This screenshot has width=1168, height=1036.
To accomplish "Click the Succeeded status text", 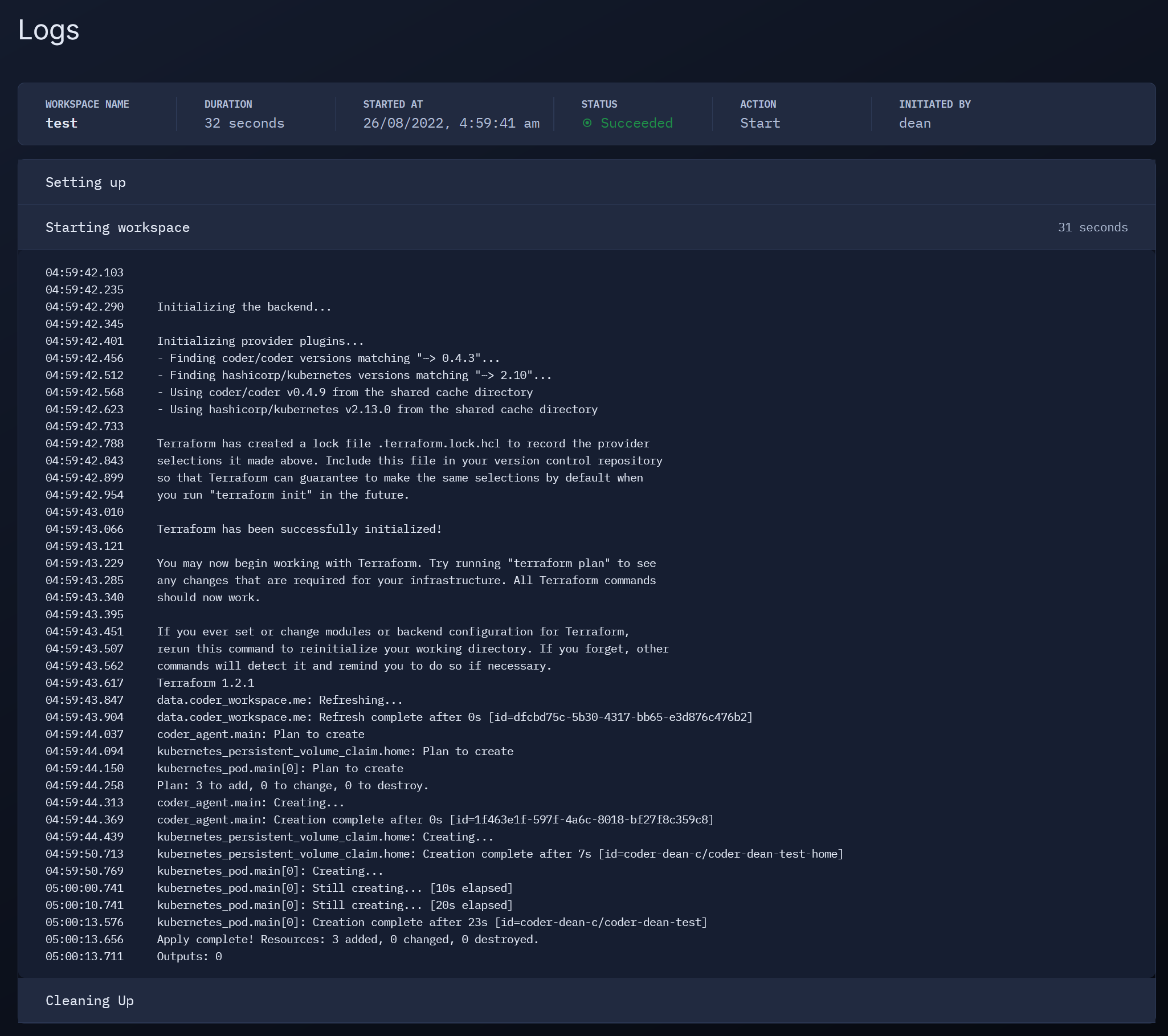I will (x=636, y=124).
